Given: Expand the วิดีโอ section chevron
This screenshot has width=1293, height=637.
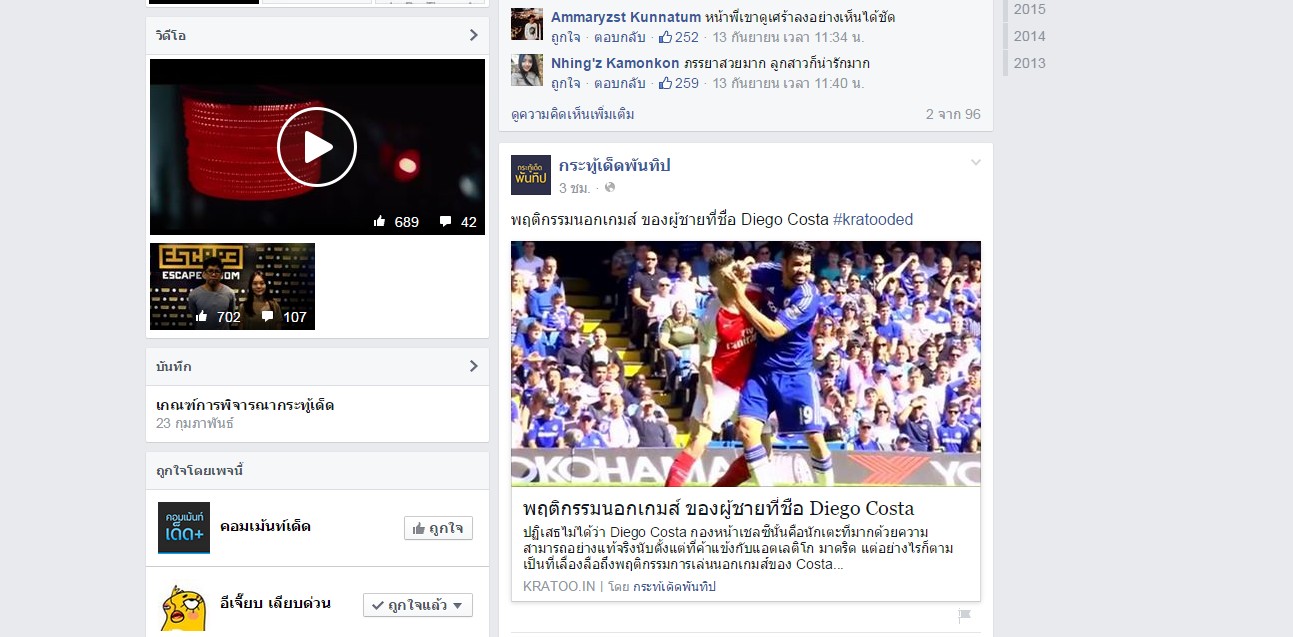Looking at the screenshot, I should click(474, 35).
